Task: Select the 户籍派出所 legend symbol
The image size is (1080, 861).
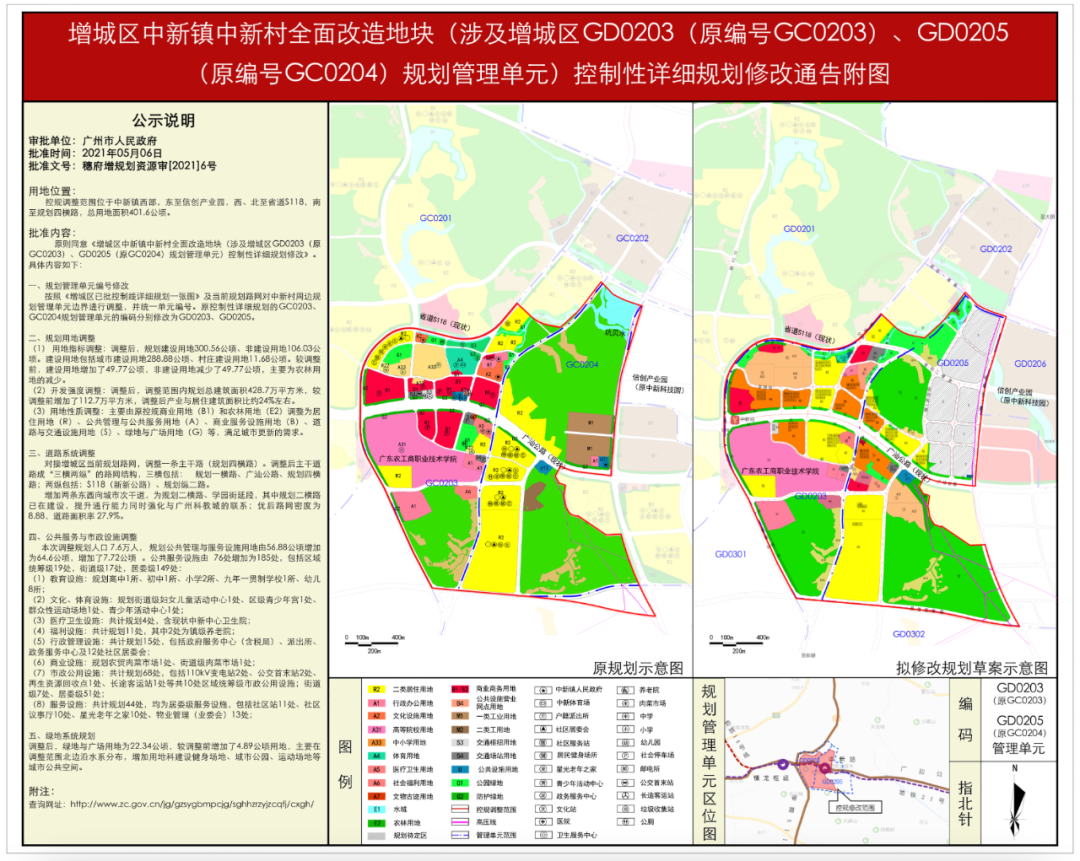Action: (543, 716)
